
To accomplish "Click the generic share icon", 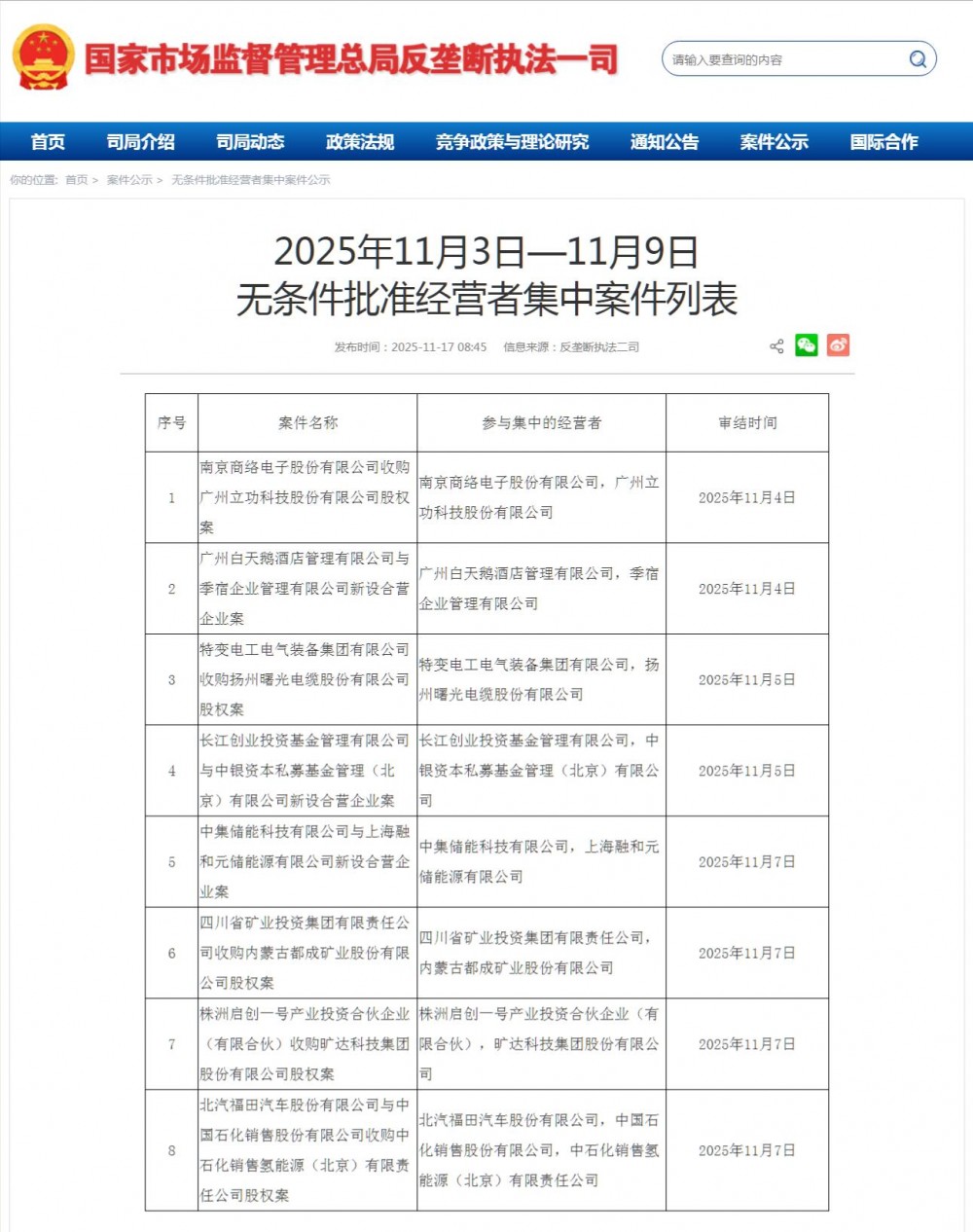I will (x=776, y=346).
